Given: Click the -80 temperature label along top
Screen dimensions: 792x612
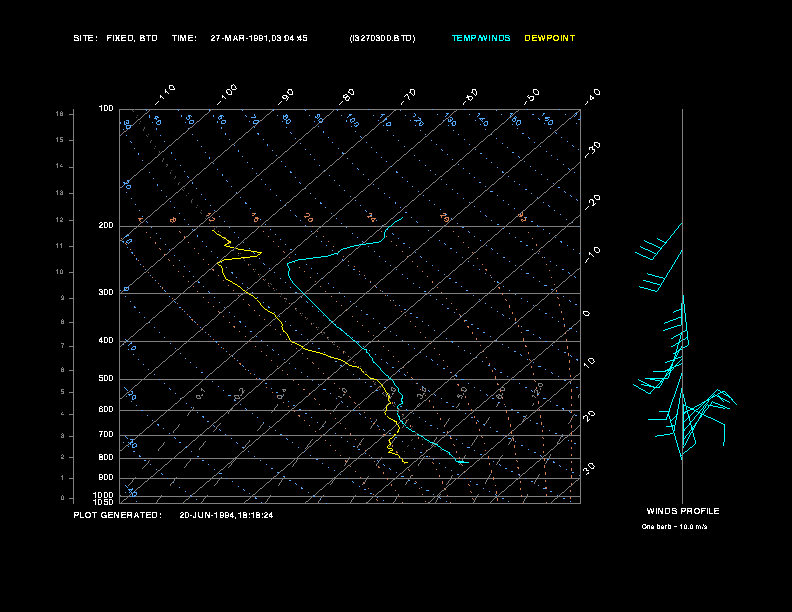Looking at the screenshot, I should click(x=346, y=96).
